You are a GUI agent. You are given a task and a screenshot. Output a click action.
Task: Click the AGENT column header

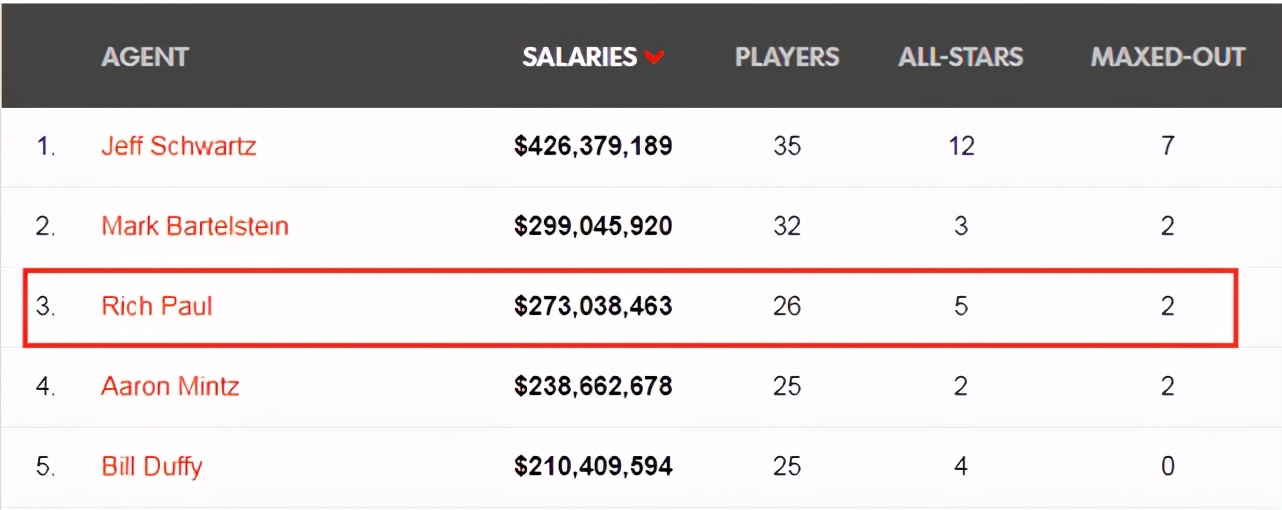point(145,57)
